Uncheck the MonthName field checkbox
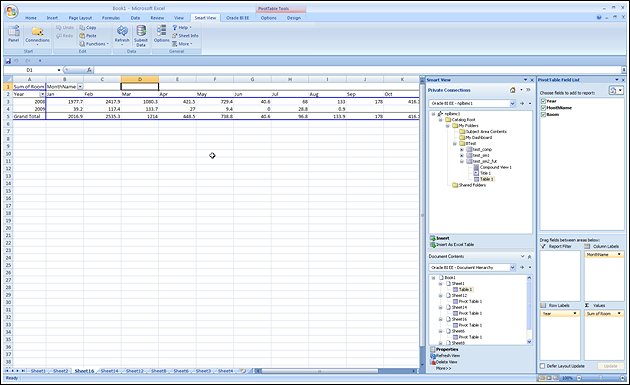 click(x=543, y=108)
